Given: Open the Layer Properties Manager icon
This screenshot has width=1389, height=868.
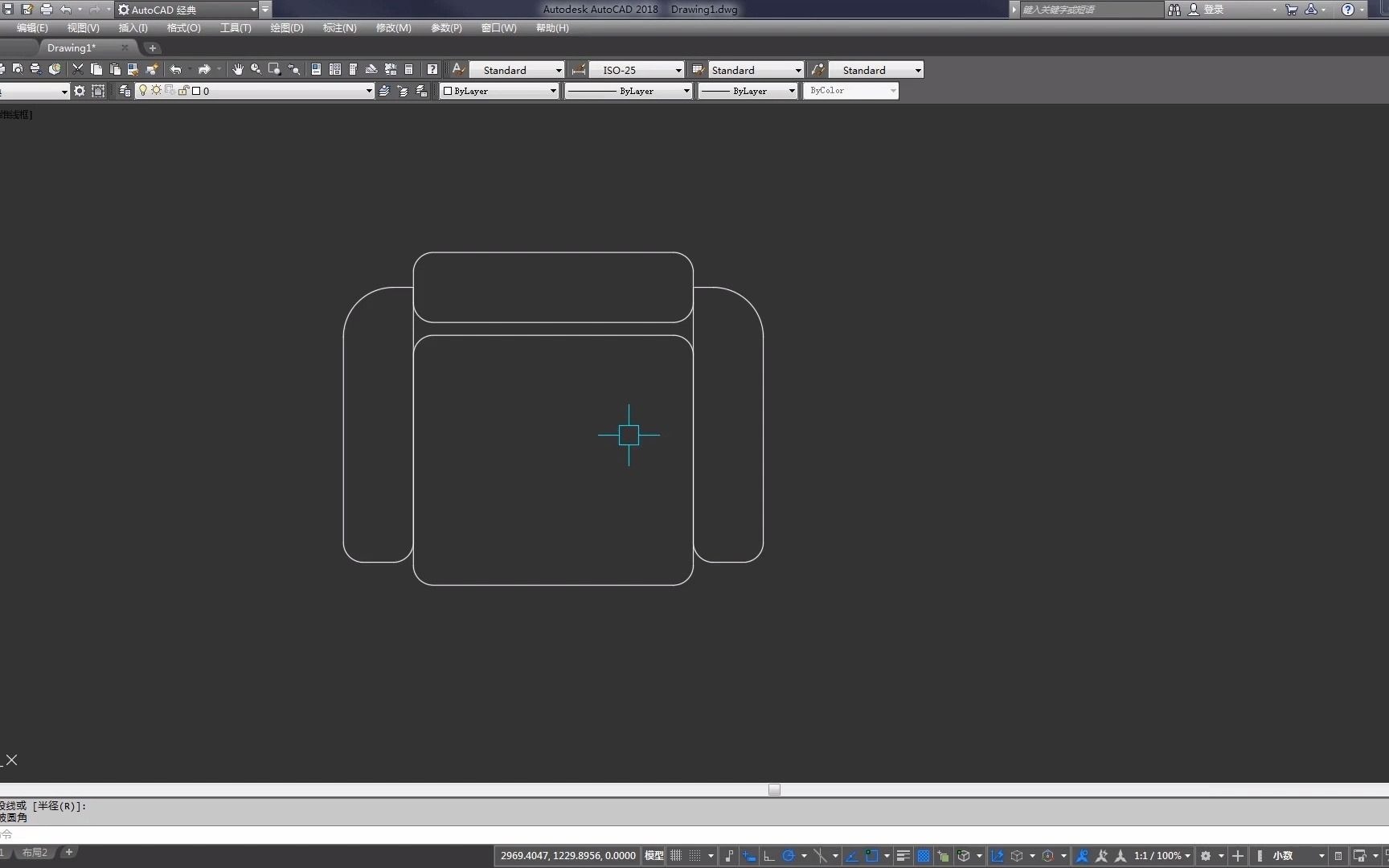Looking at the screenshot, I should [125, 91].
